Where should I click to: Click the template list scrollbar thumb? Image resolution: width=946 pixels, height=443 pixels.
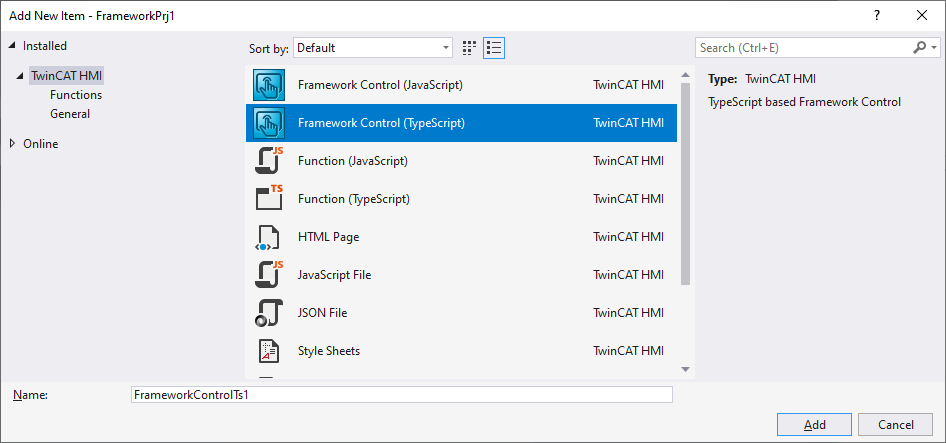click(685, 184)
